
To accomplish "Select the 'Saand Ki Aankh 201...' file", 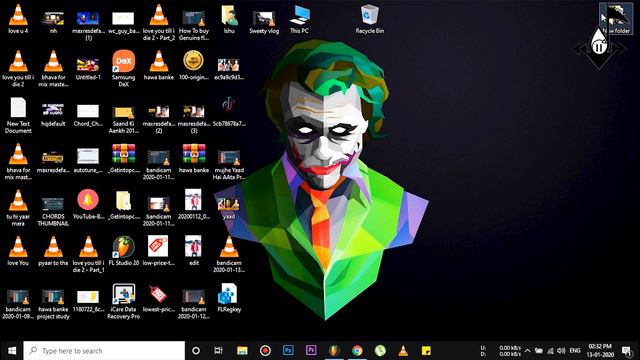I will 123,111.
